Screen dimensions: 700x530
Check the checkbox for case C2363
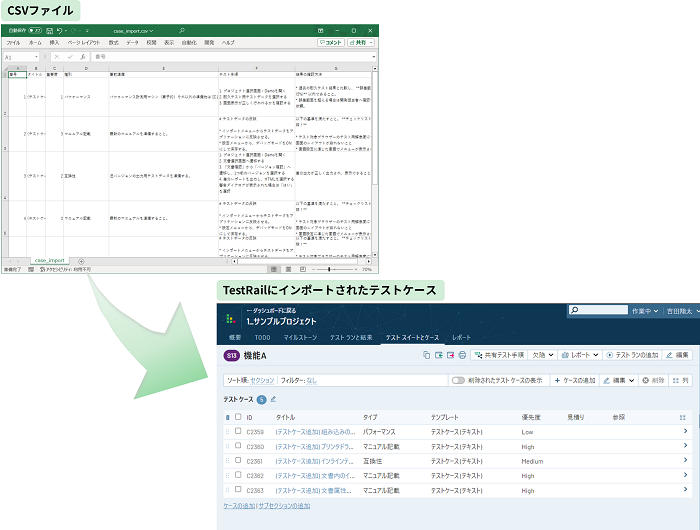pos(238,489)
